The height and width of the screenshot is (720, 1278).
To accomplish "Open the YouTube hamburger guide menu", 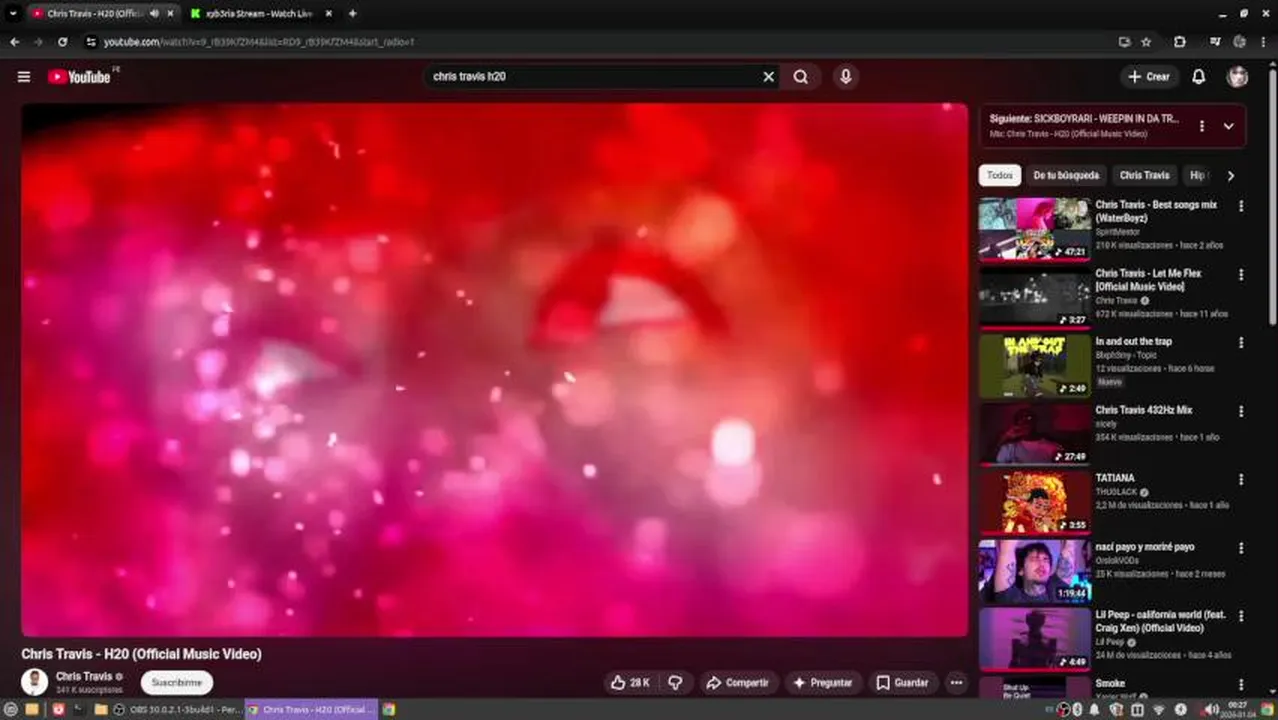I will click(x=24, y=77).
